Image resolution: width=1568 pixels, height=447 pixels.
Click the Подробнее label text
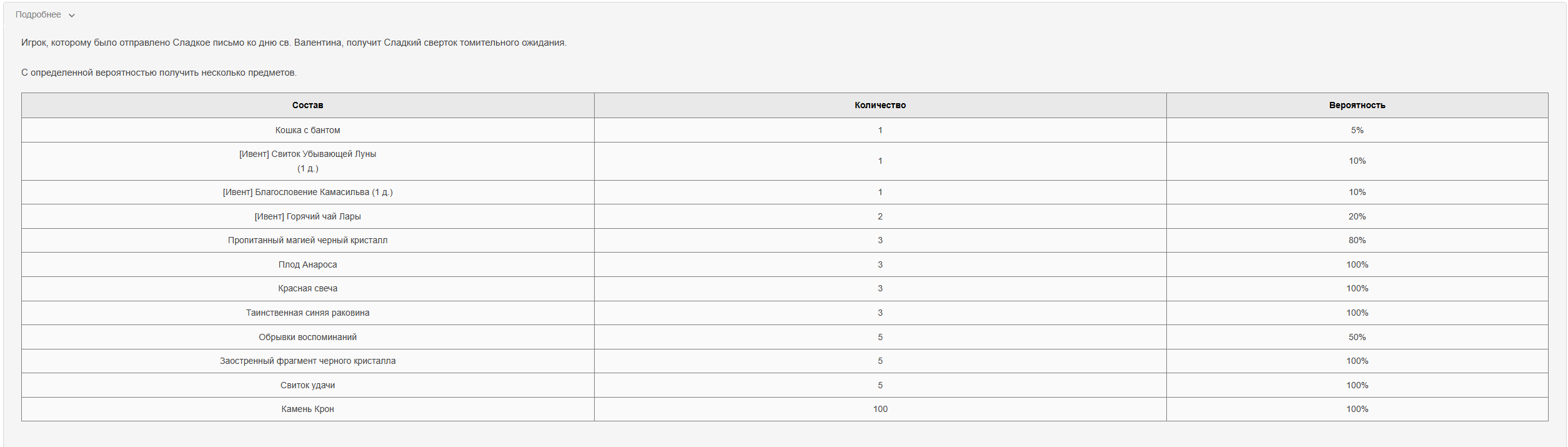point(38,15)
